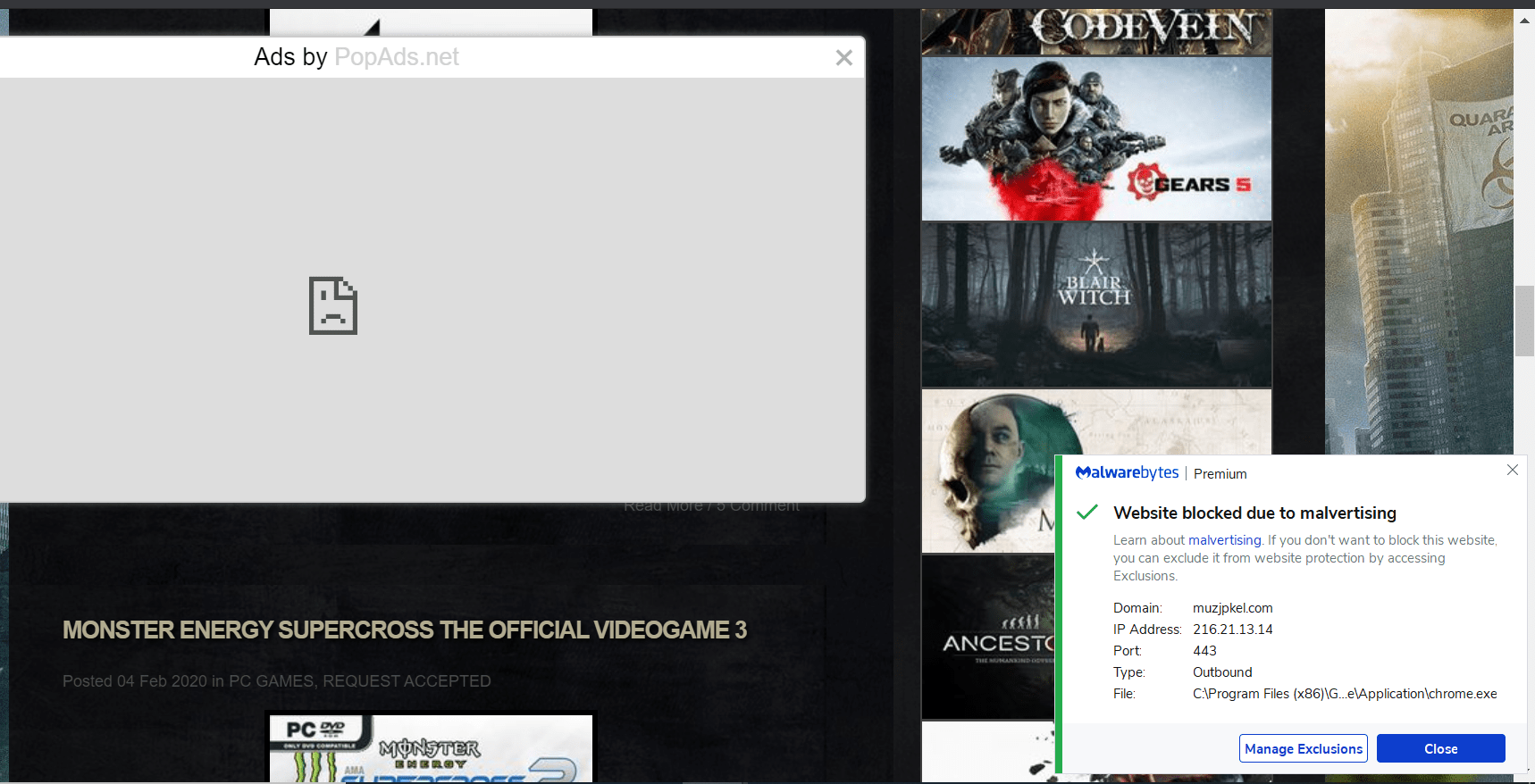Select the IP address 216.21.13.14
1535x784 pixels.
pos(1232,630)
